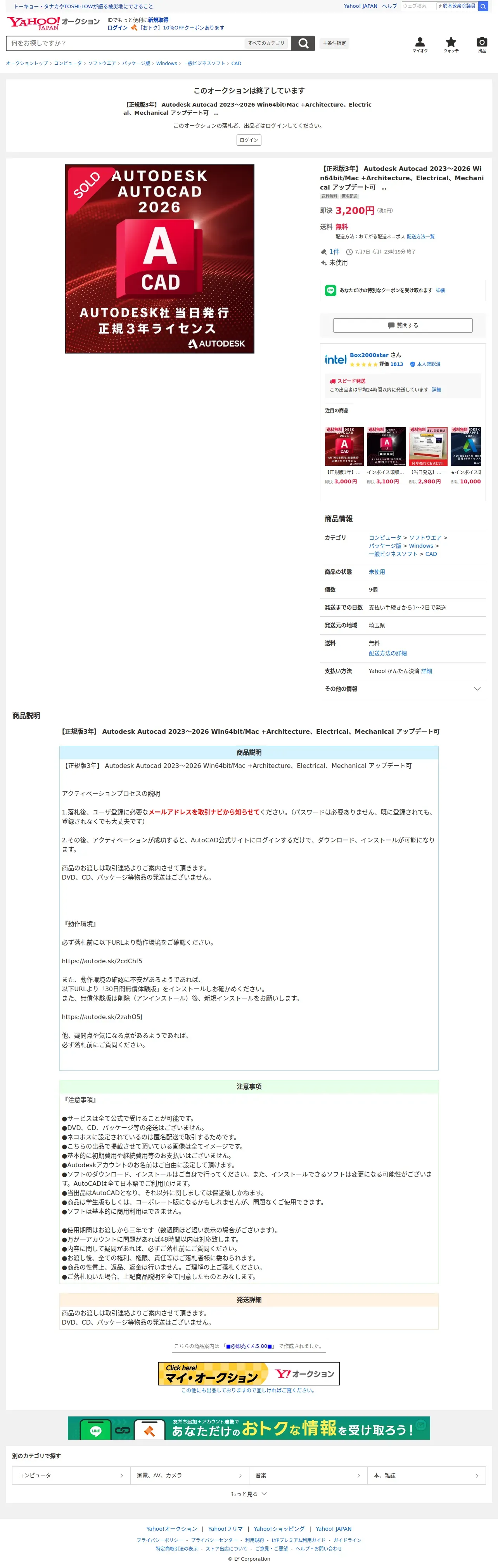Click the マイ・オークション banner
Screen dimensions: 498x1568
248,1373
